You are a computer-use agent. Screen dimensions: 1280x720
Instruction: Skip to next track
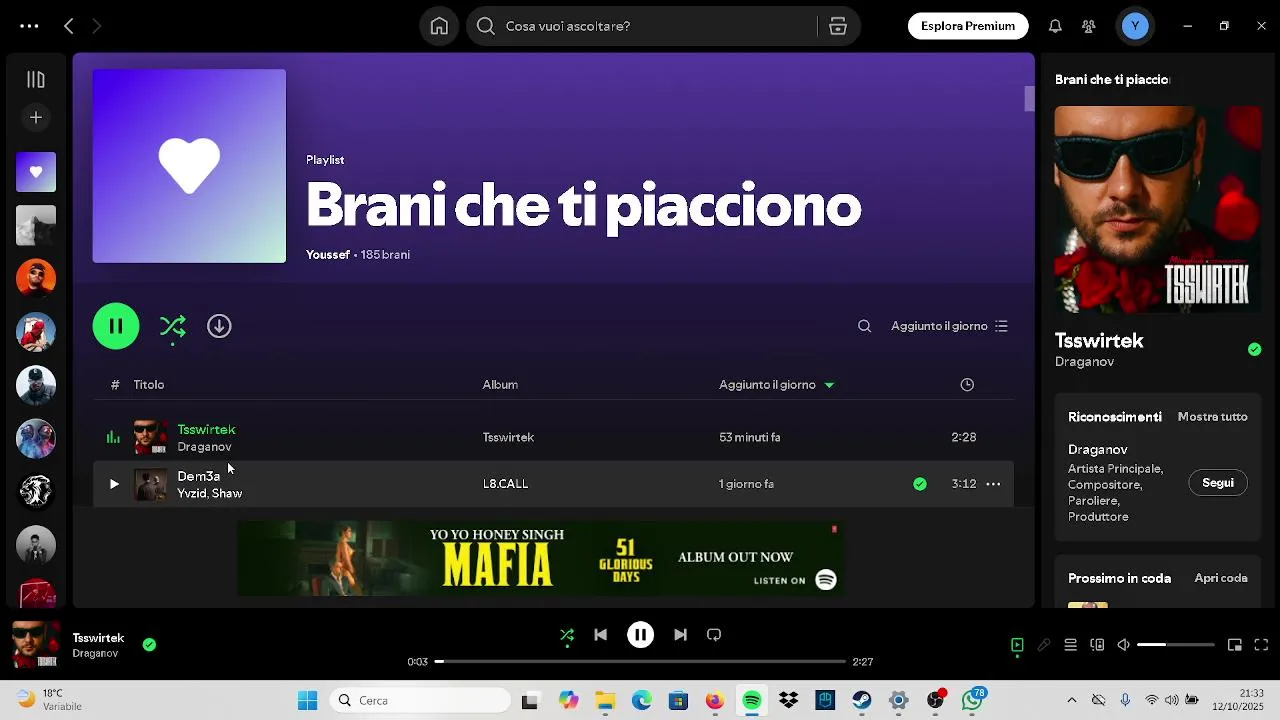(x=680, y=635)
